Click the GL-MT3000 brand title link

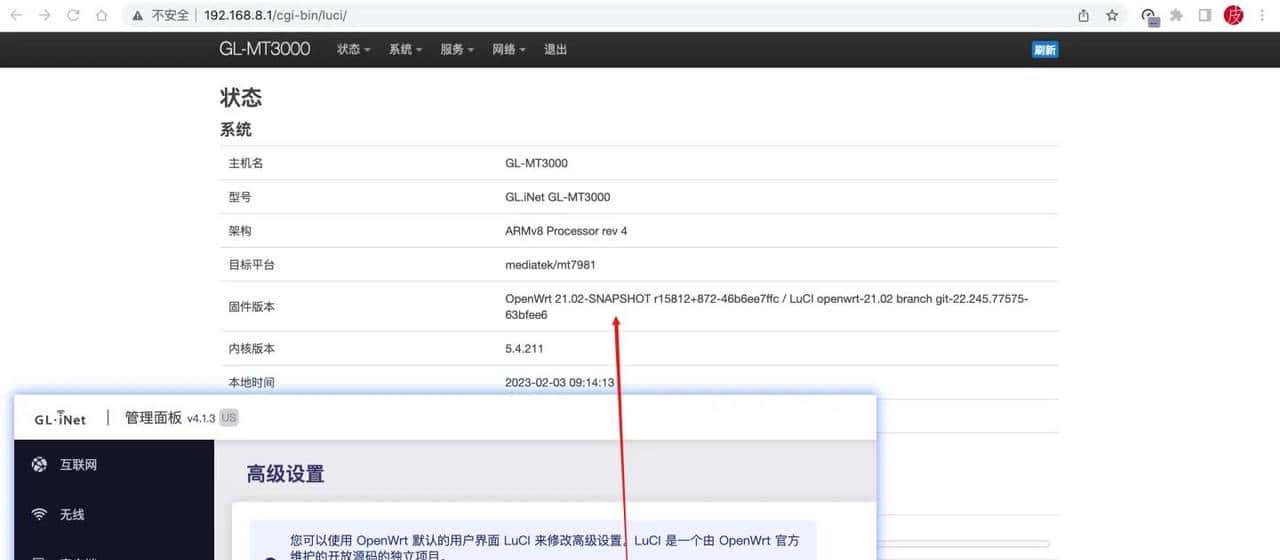(x=265, y=49)
